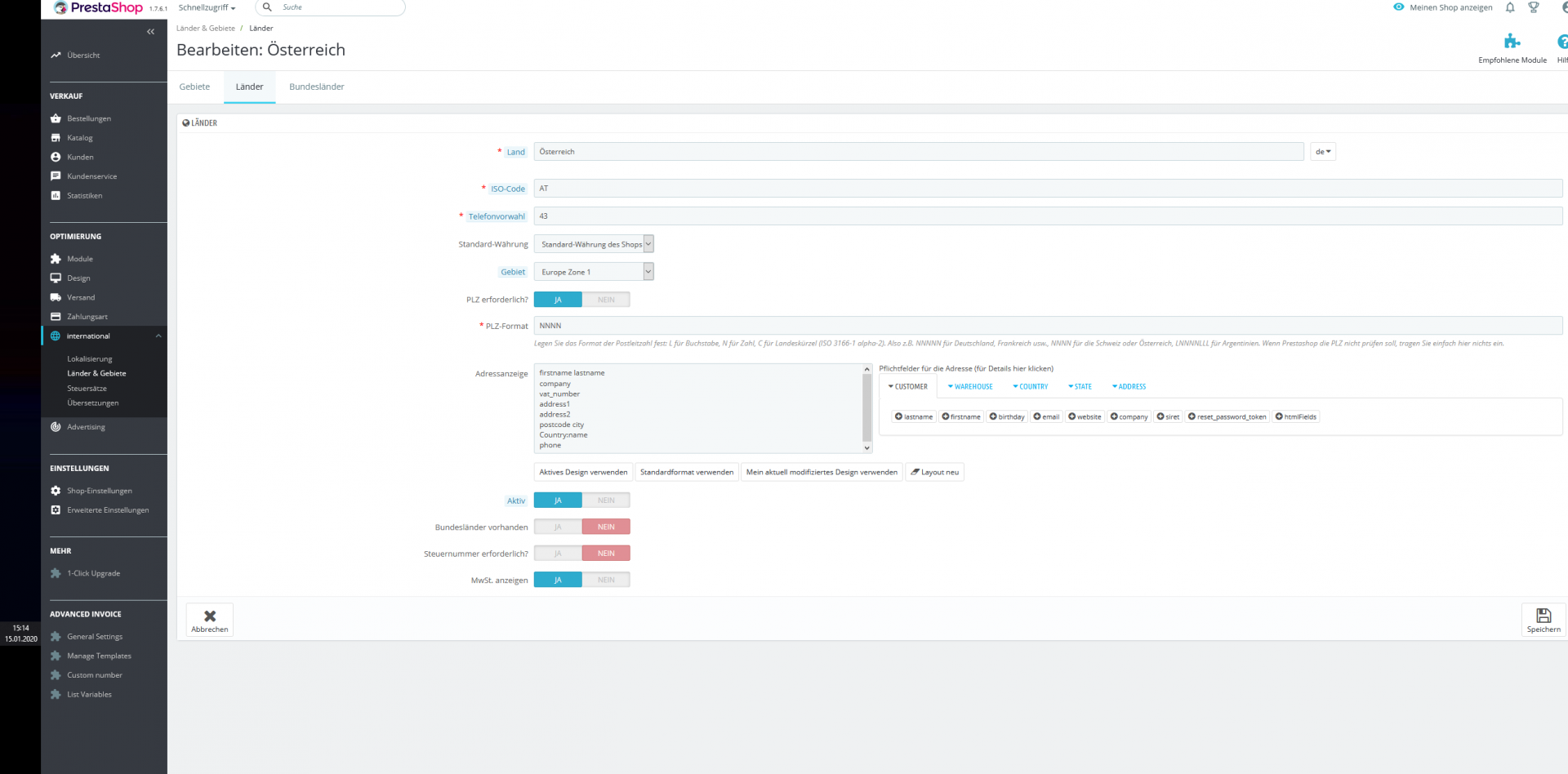Image resolution: width=1568 pixels, height=774 pixels.
Task: Expand the WAREHOUSE fields section
Action: [970, 387]
